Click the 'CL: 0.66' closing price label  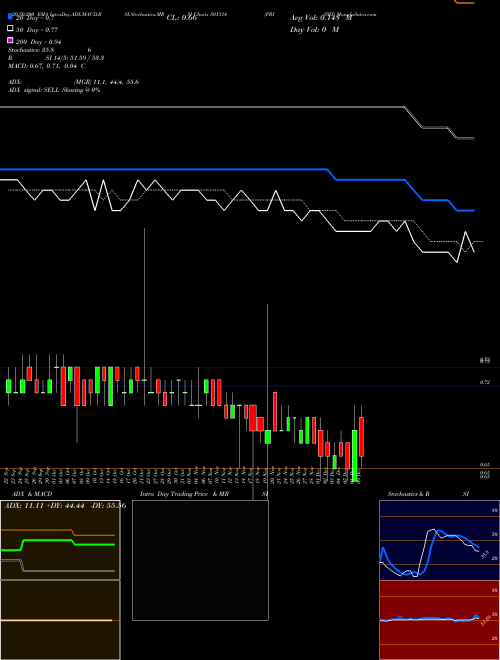coord(182,18)
